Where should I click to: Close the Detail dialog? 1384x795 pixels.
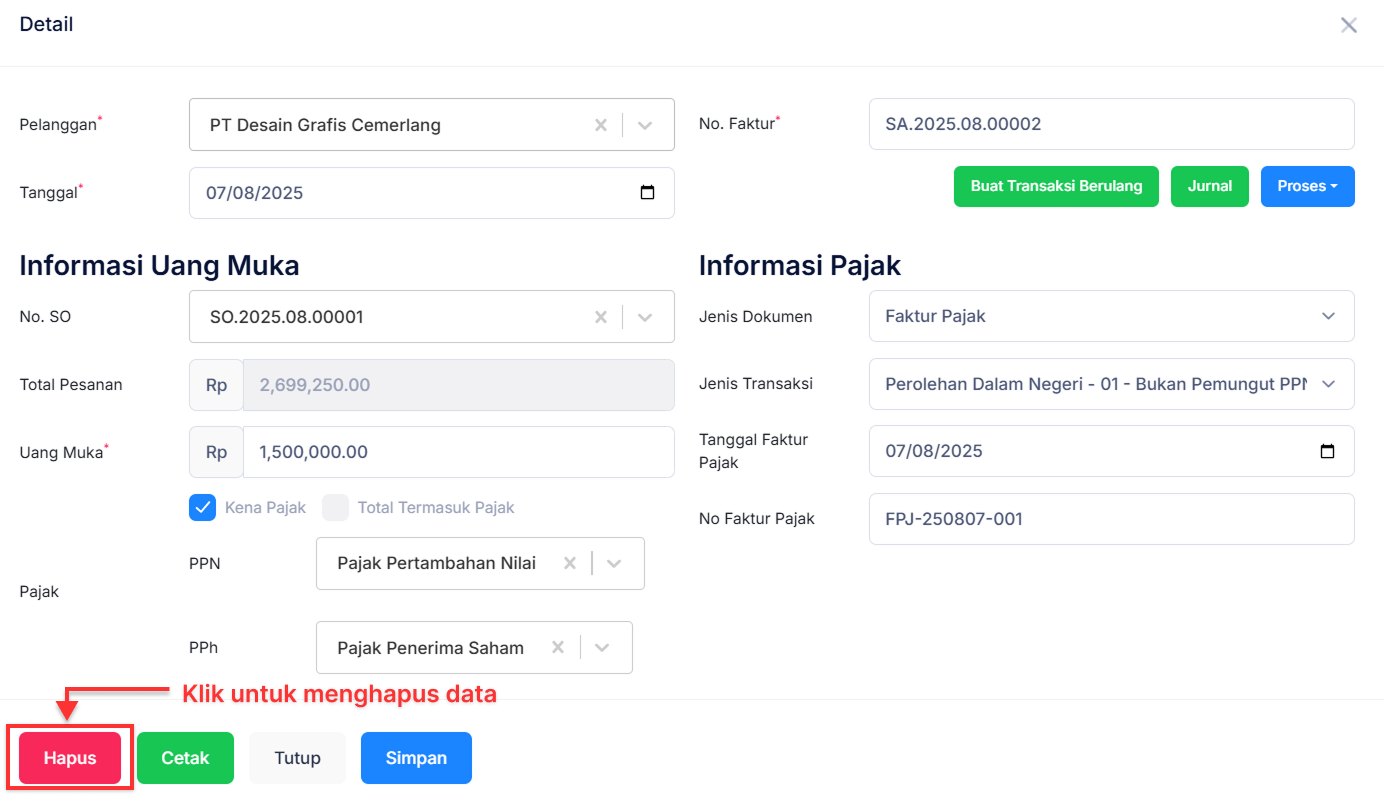coord(1349,25)
